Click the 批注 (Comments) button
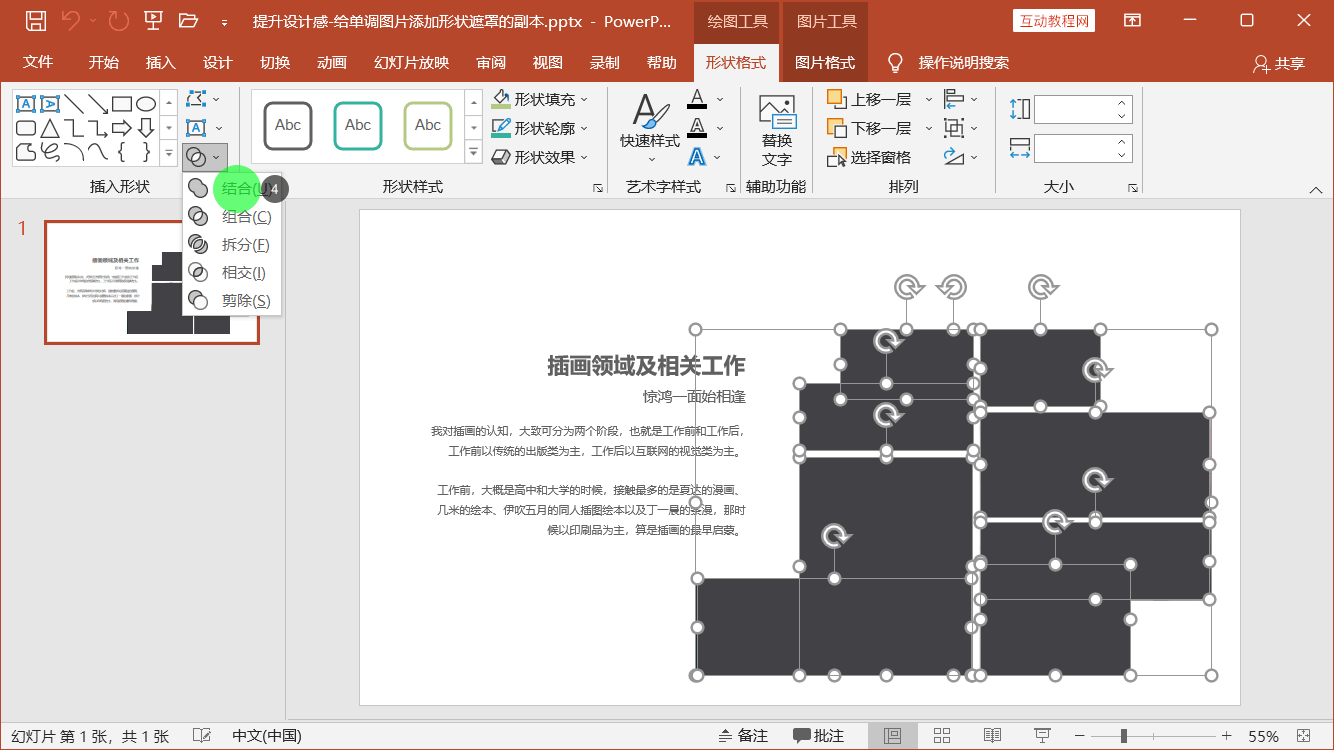The width and height of the screenshot is (1334, 750). tap(819, 735)
